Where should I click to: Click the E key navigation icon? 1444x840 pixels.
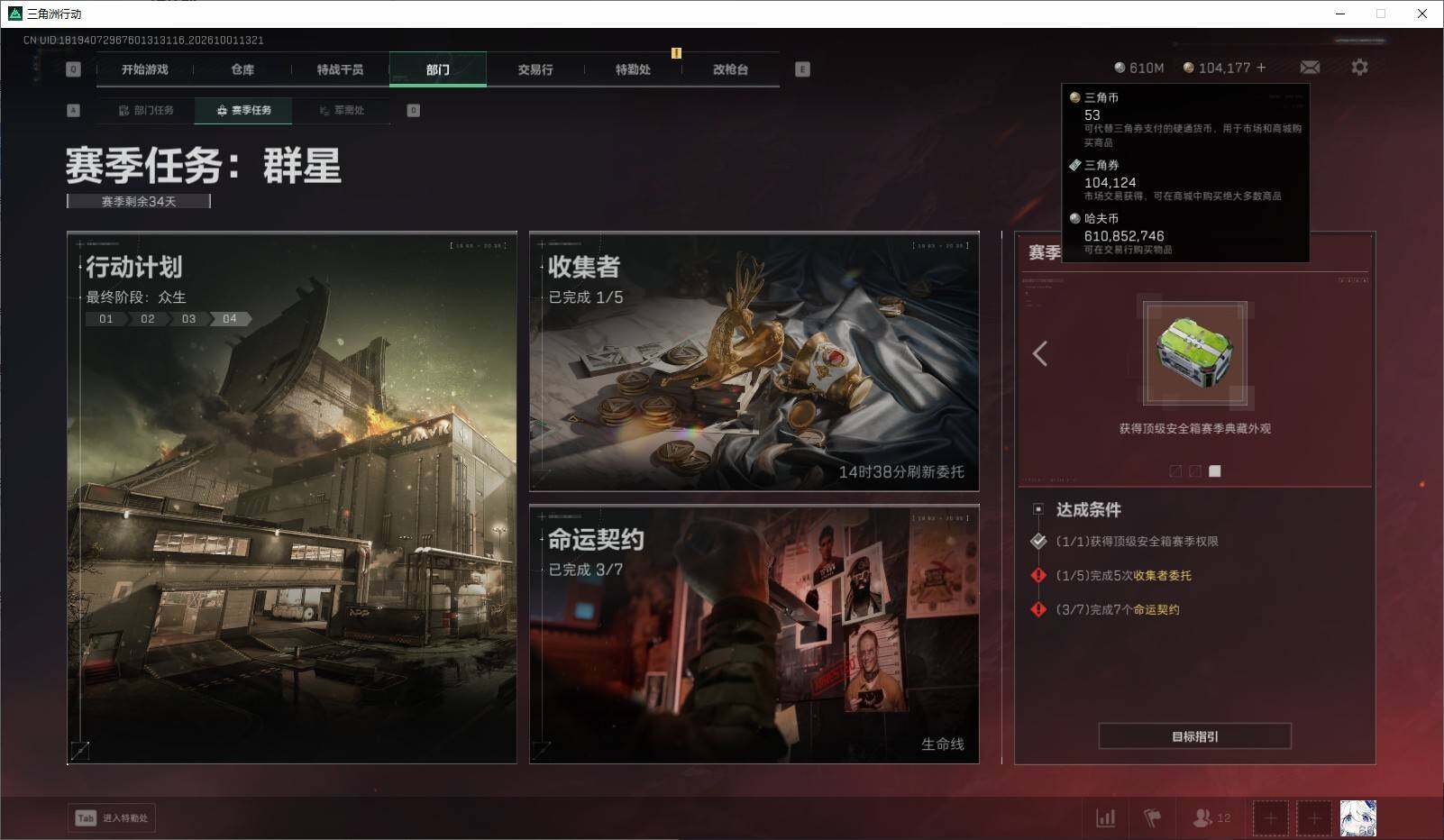coord(802,69)
